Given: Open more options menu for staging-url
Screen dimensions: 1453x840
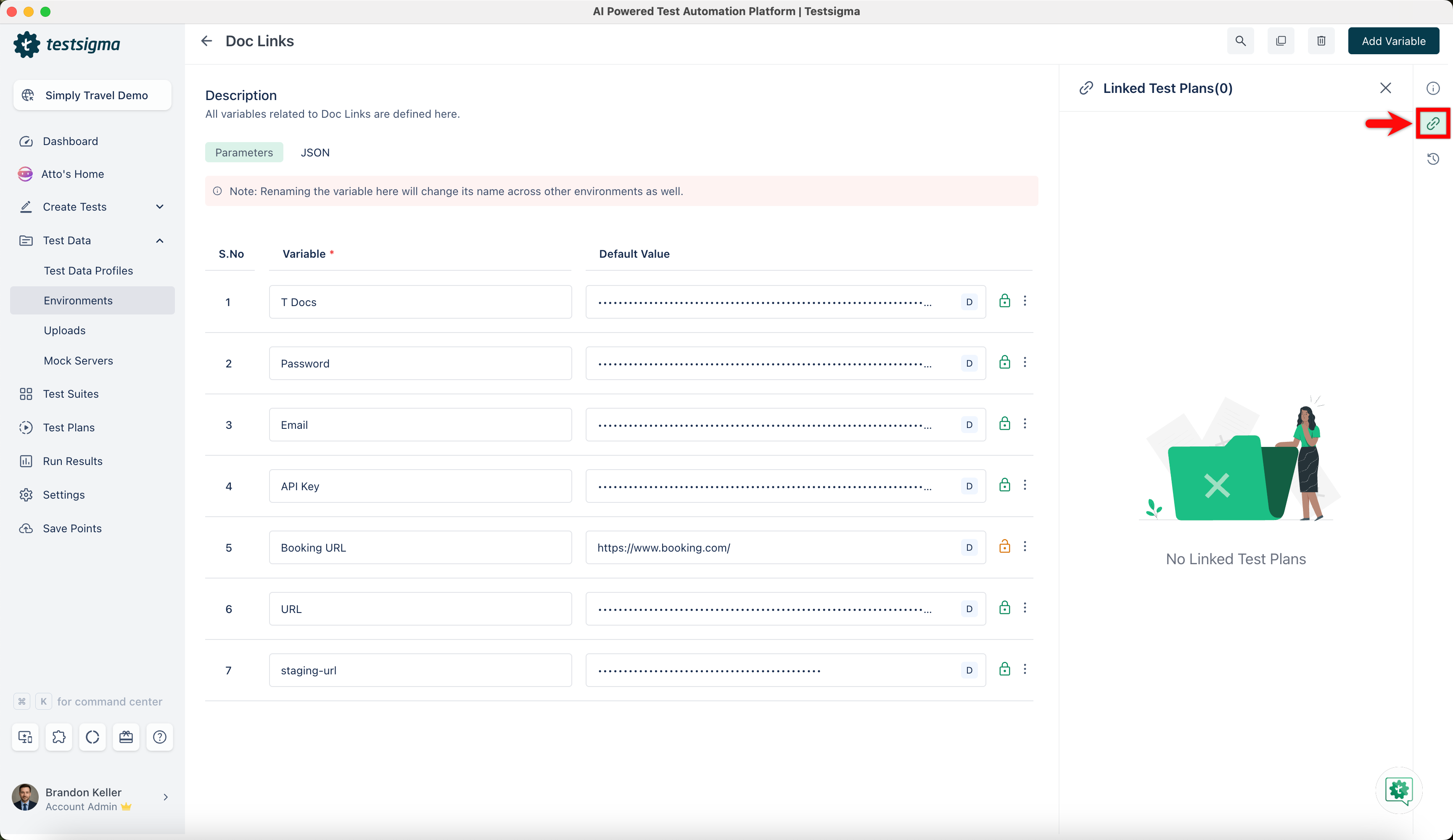Looking at the screenshot, I should coord(1025,669).
